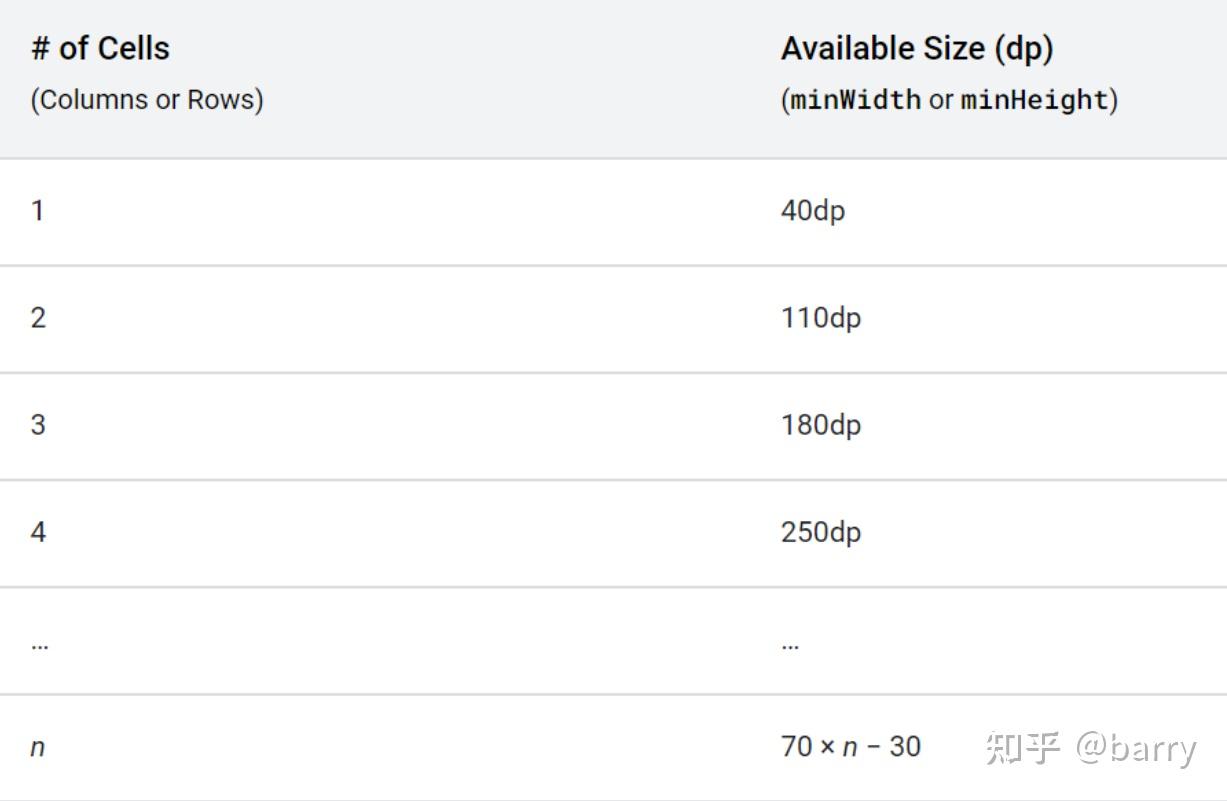Click the '250dp' size value
1227x801 pixels.
821,532
